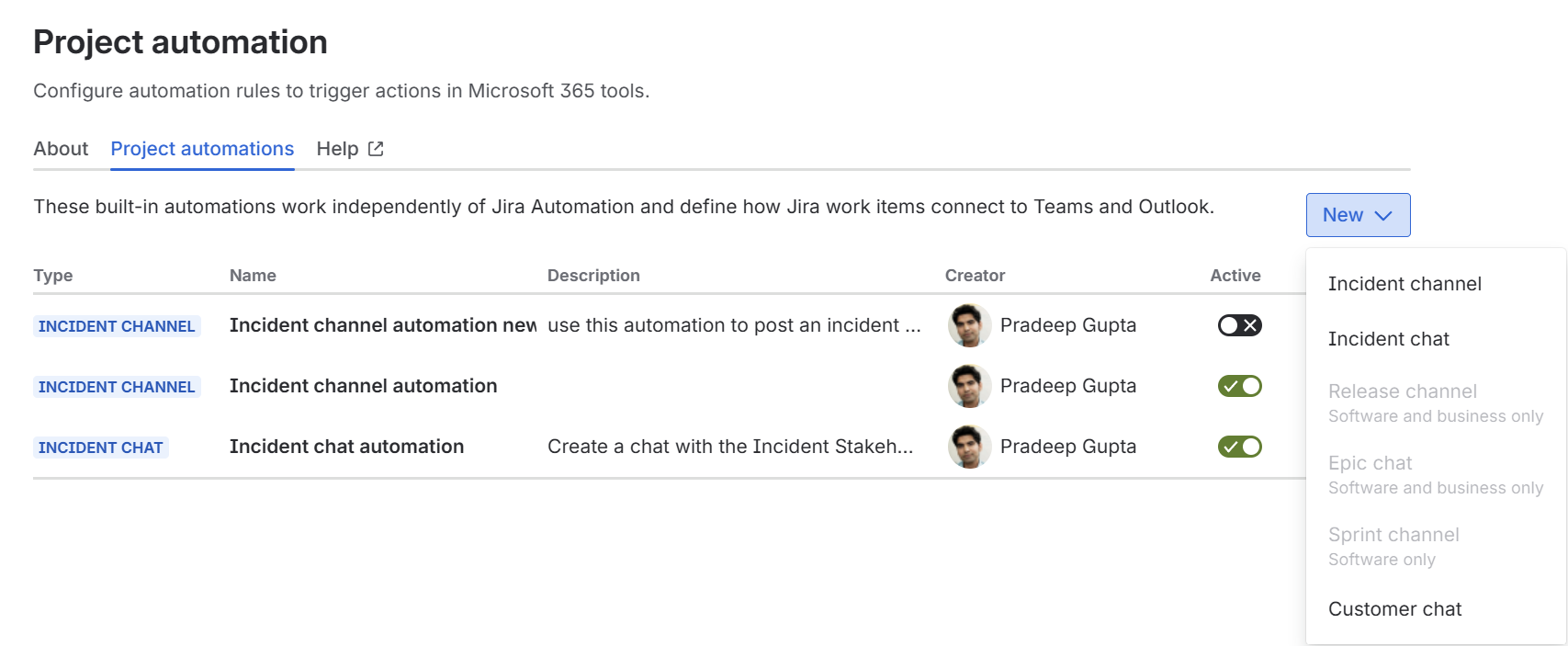Click Pradeep Gupta's avatar in the first row
This screenshot has width=1568, height=646.
click(x=969, y=325)
